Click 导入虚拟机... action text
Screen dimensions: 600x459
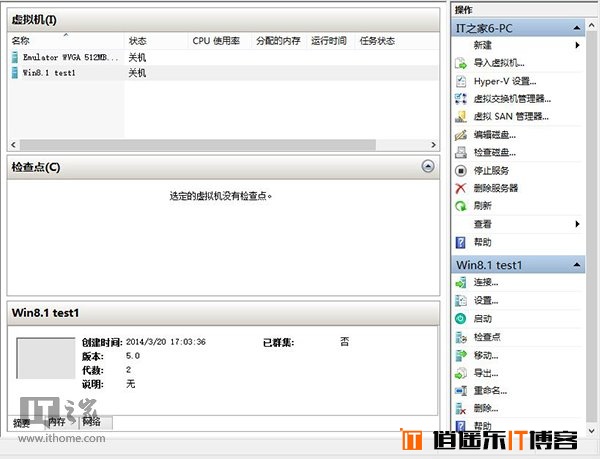coord(499,63)
